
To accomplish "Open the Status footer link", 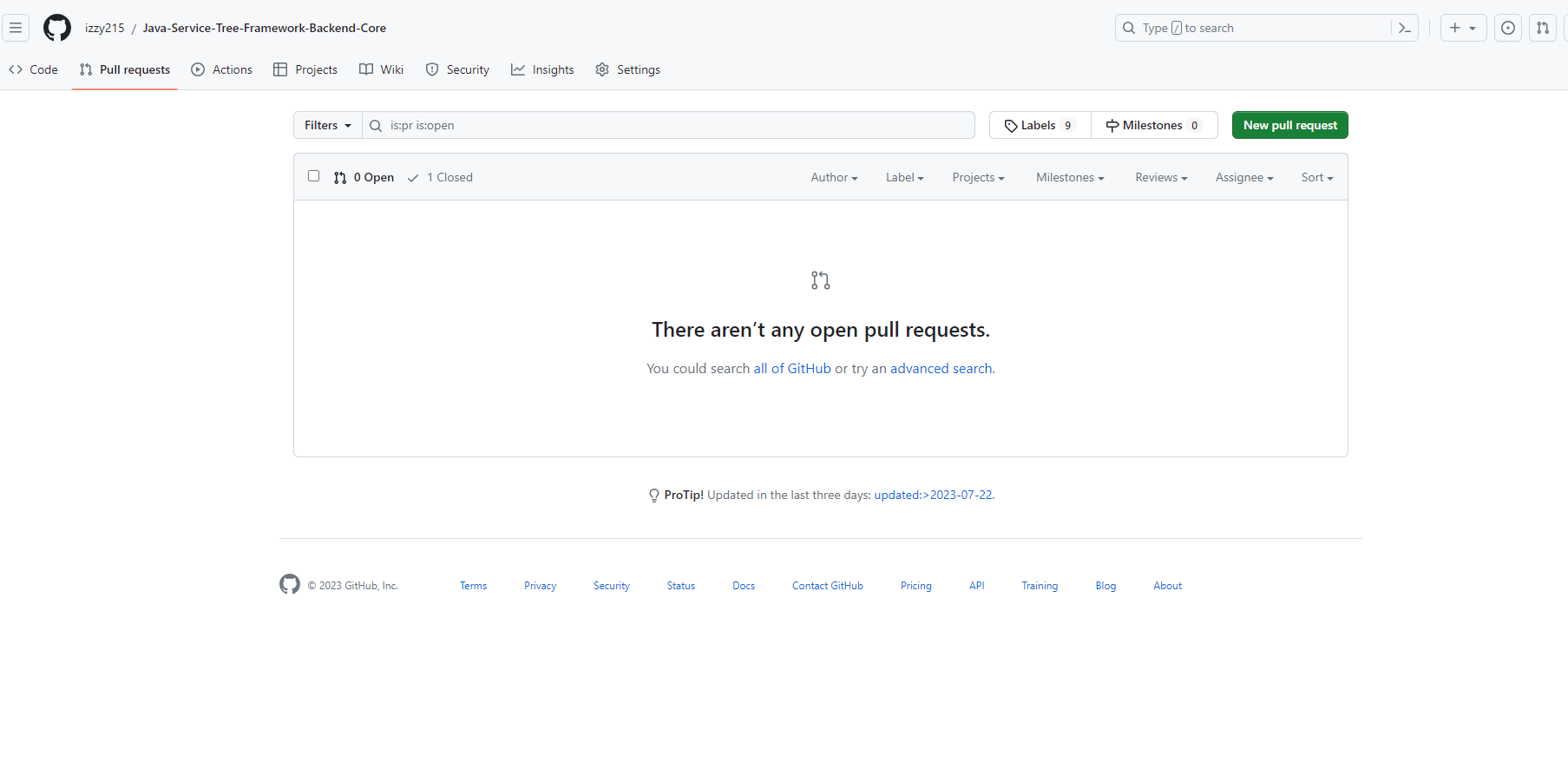I will [681, 586].
